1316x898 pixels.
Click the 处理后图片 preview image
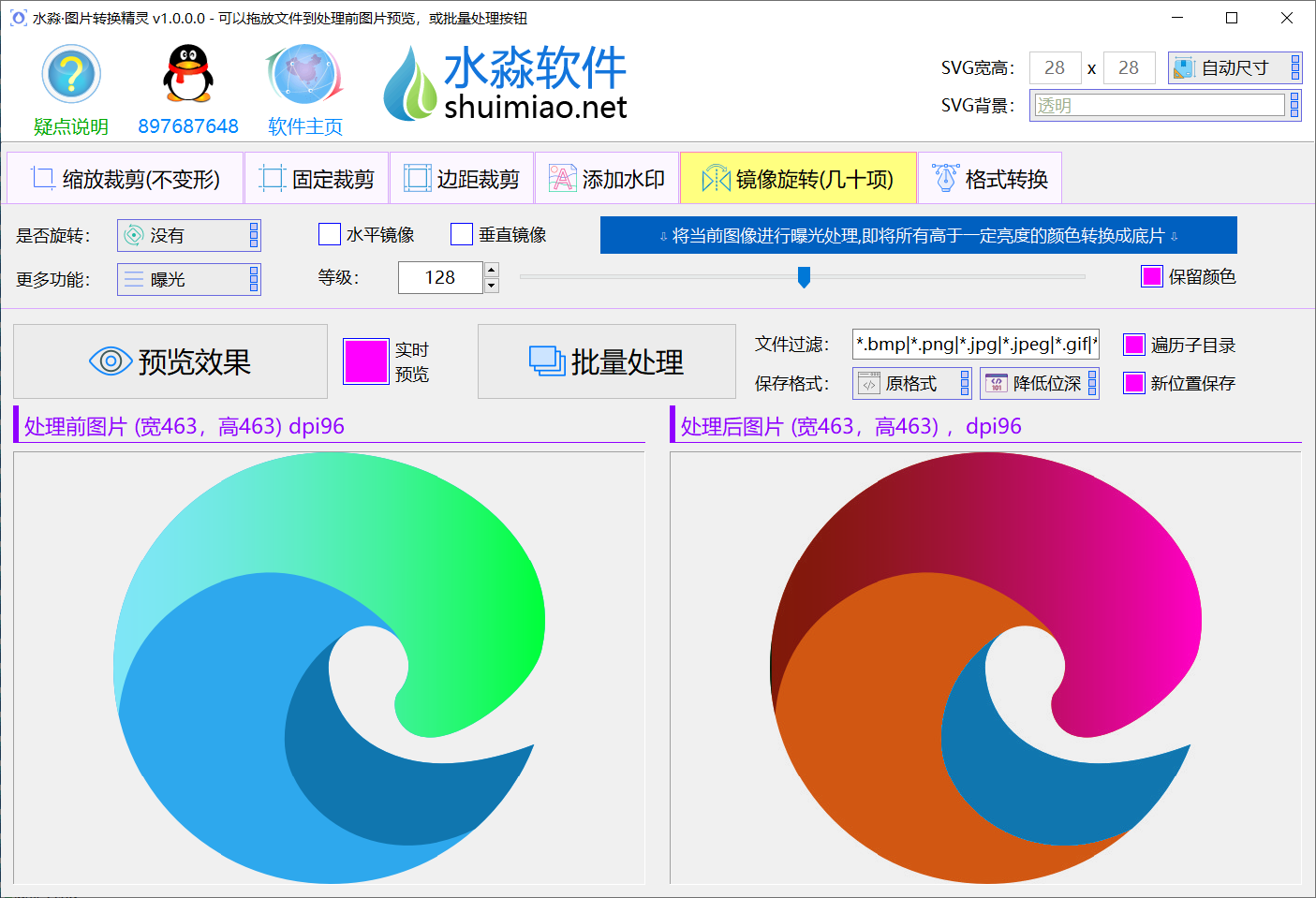coord(985,668)
